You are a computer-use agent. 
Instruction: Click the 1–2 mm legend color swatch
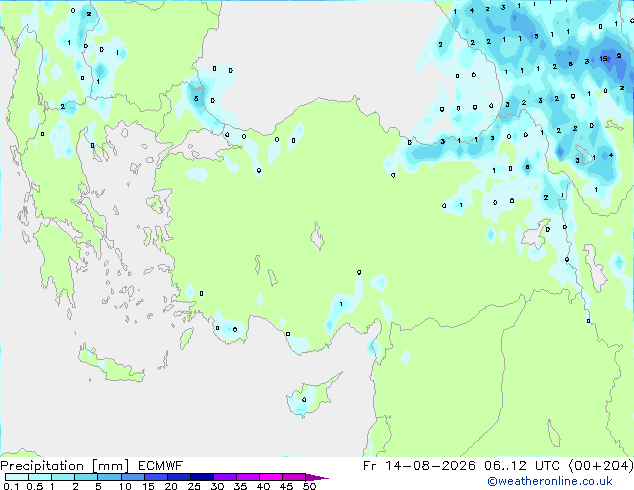pos(63,477)
